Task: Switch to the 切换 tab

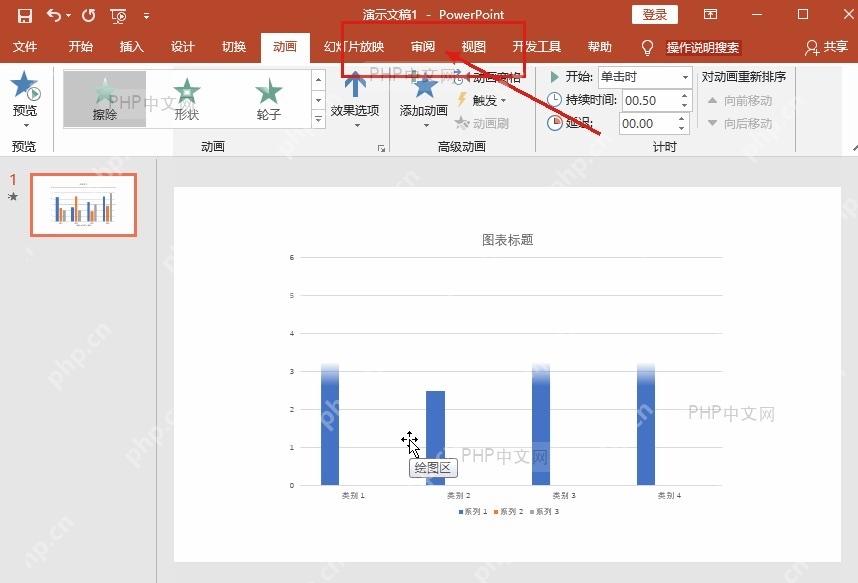Action: click(234, 47)
